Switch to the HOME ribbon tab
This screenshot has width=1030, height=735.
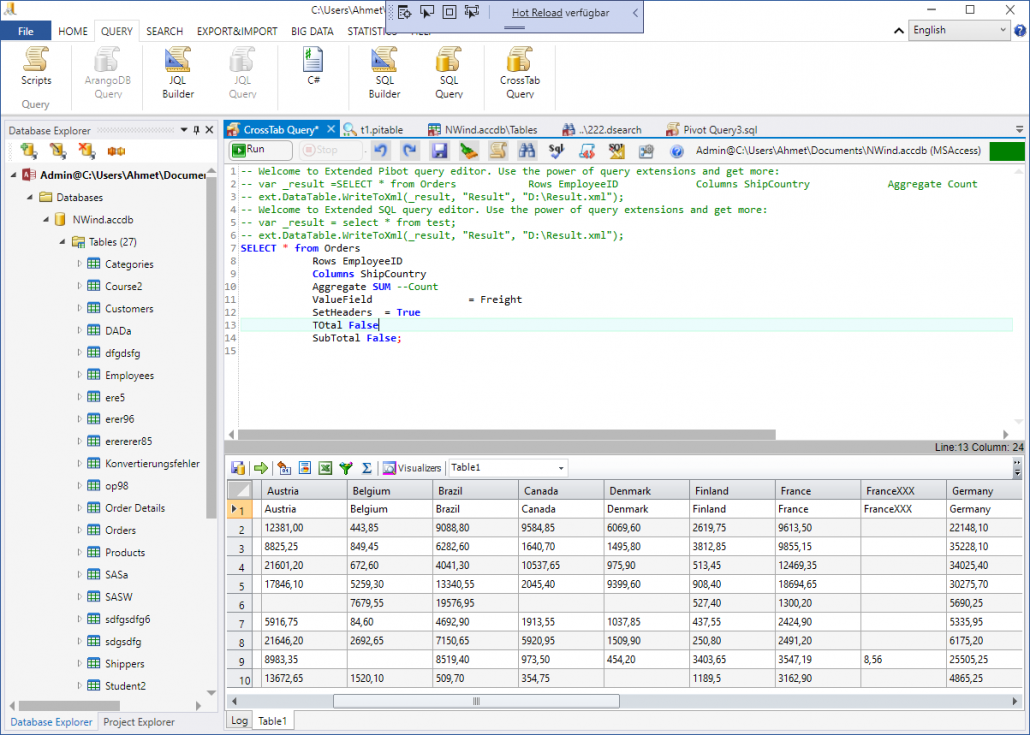73,31
